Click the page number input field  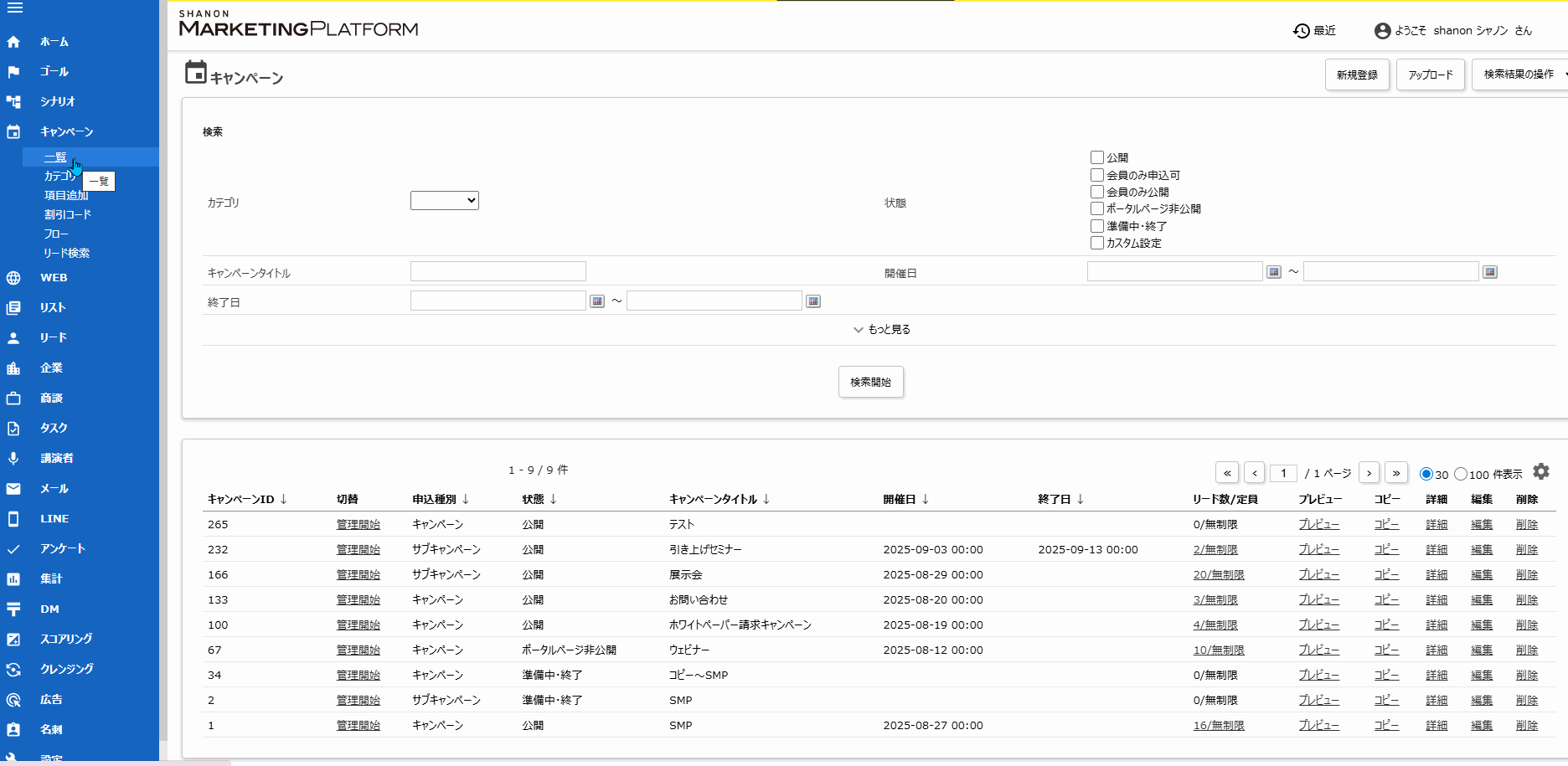(x=1283, y=473)
